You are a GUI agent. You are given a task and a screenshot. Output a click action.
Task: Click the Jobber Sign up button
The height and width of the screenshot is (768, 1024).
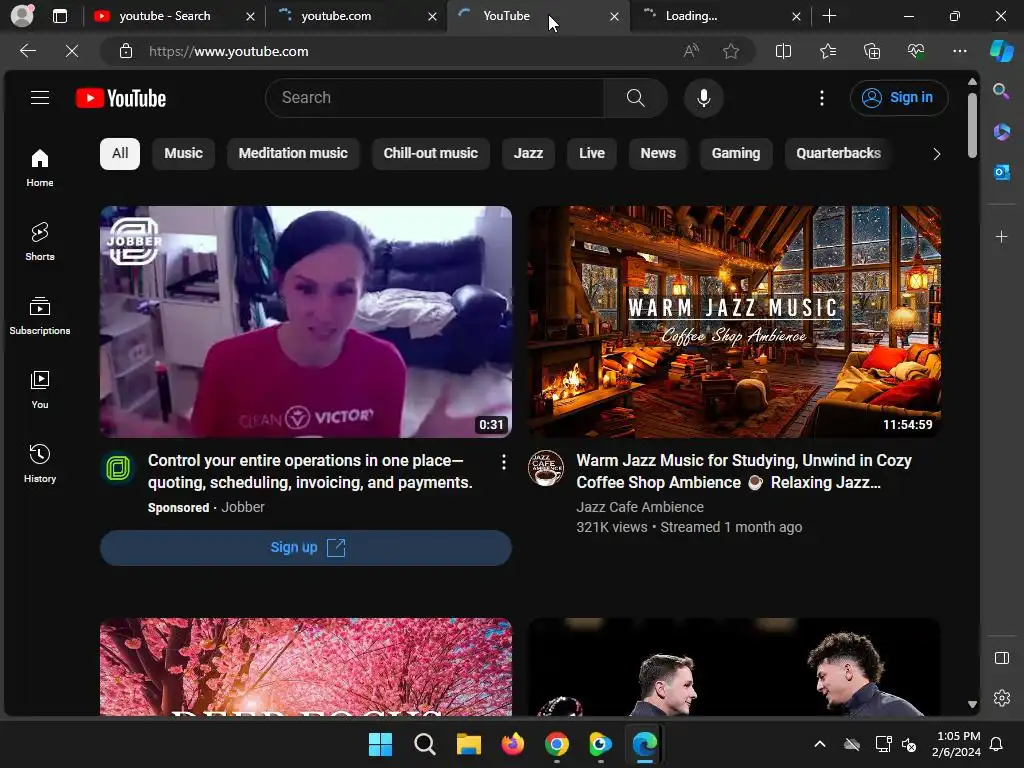pos(306,548)
